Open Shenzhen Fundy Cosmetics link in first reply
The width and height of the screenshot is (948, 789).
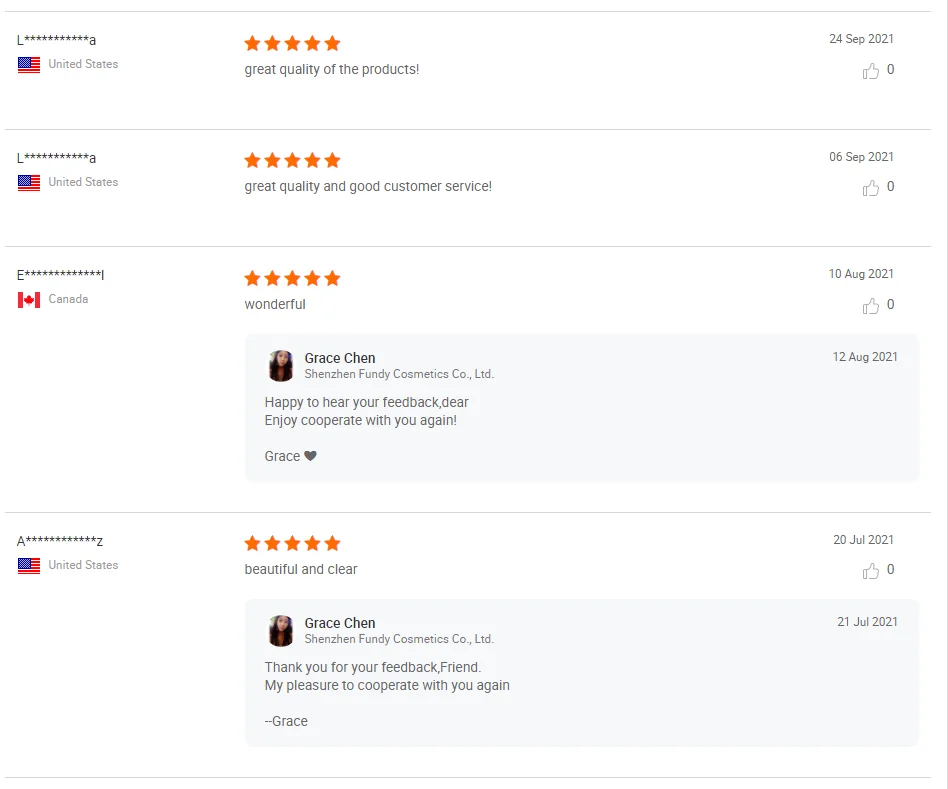399,374
